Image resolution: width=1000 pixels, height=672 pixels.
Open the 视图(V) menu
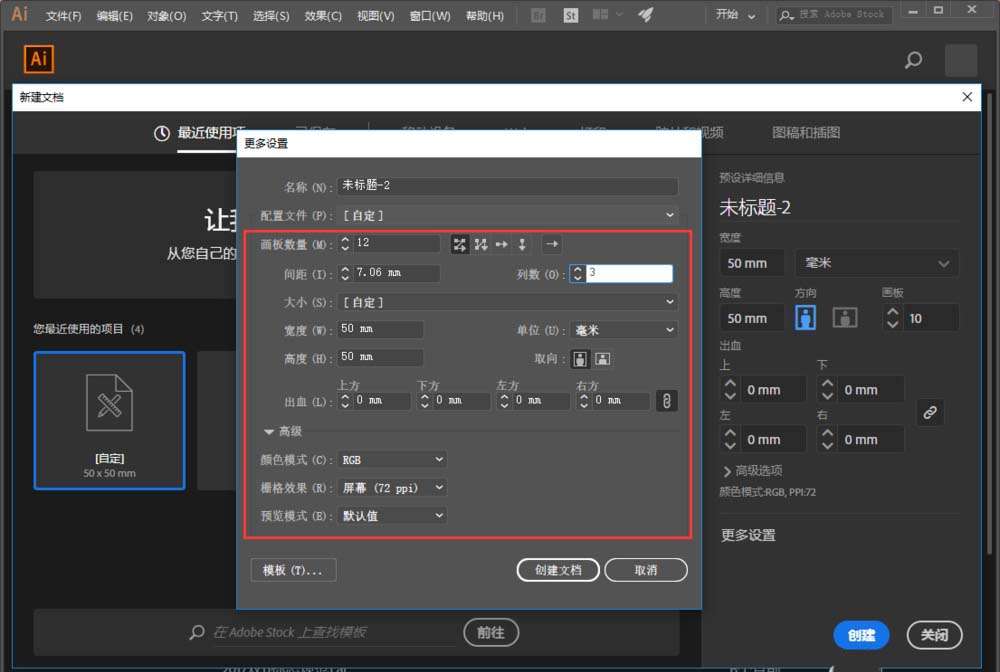click(376, 16)
